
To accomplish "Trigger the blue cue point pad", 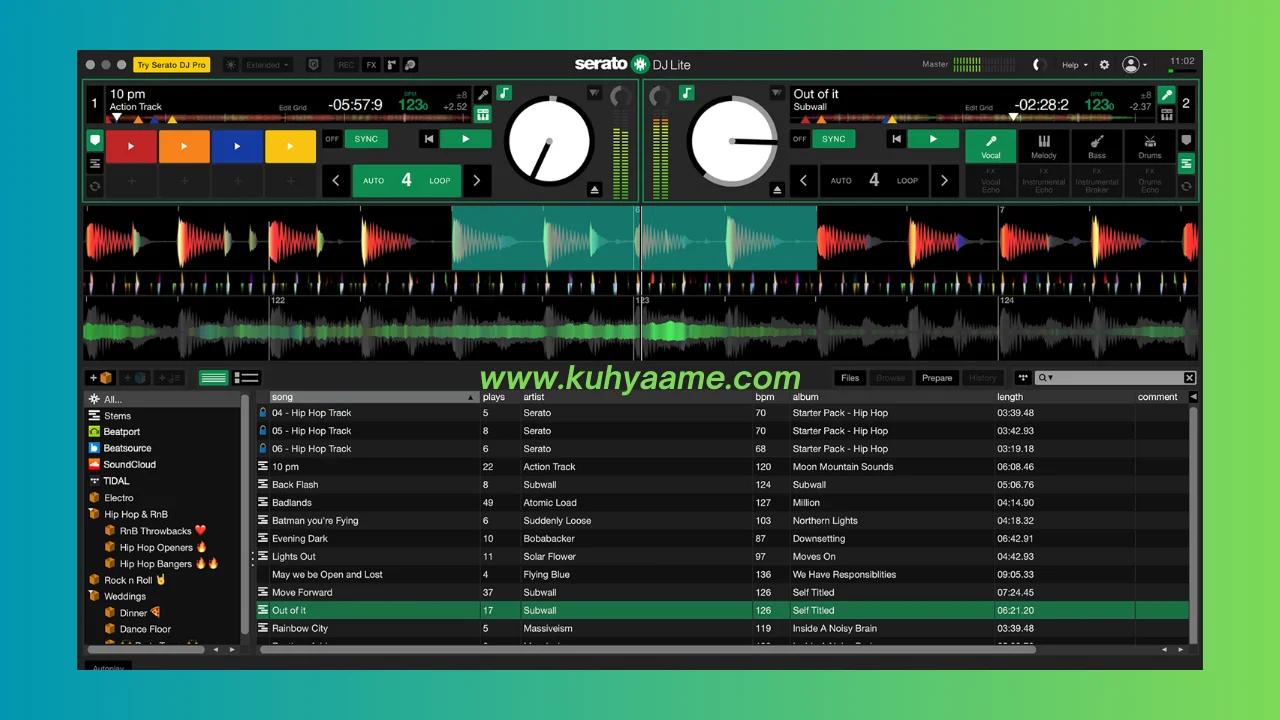I will 237,146.
